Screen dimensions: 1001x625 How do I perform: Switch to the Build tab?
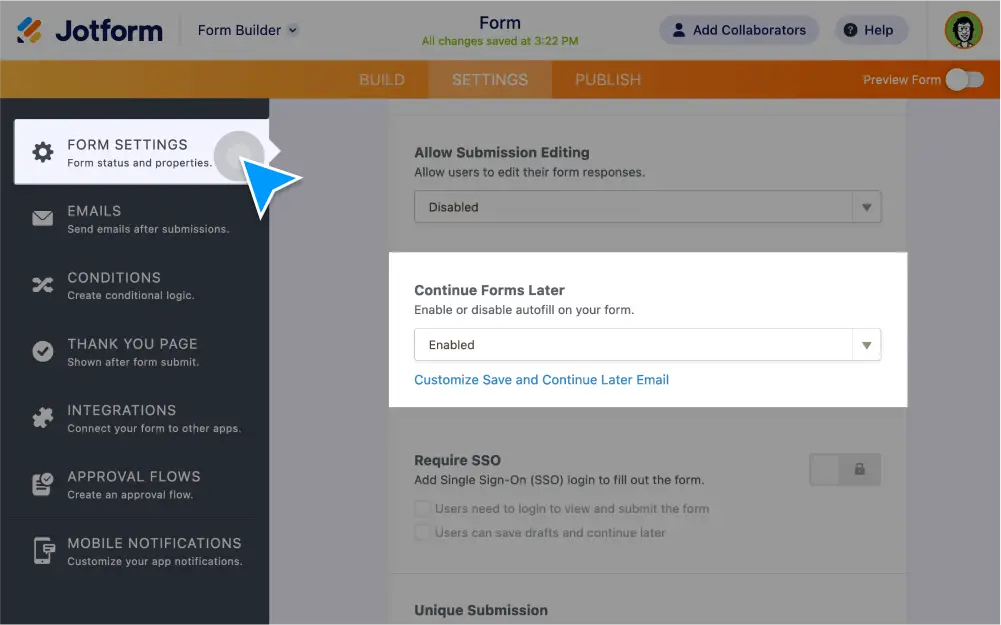coord(382,80)
